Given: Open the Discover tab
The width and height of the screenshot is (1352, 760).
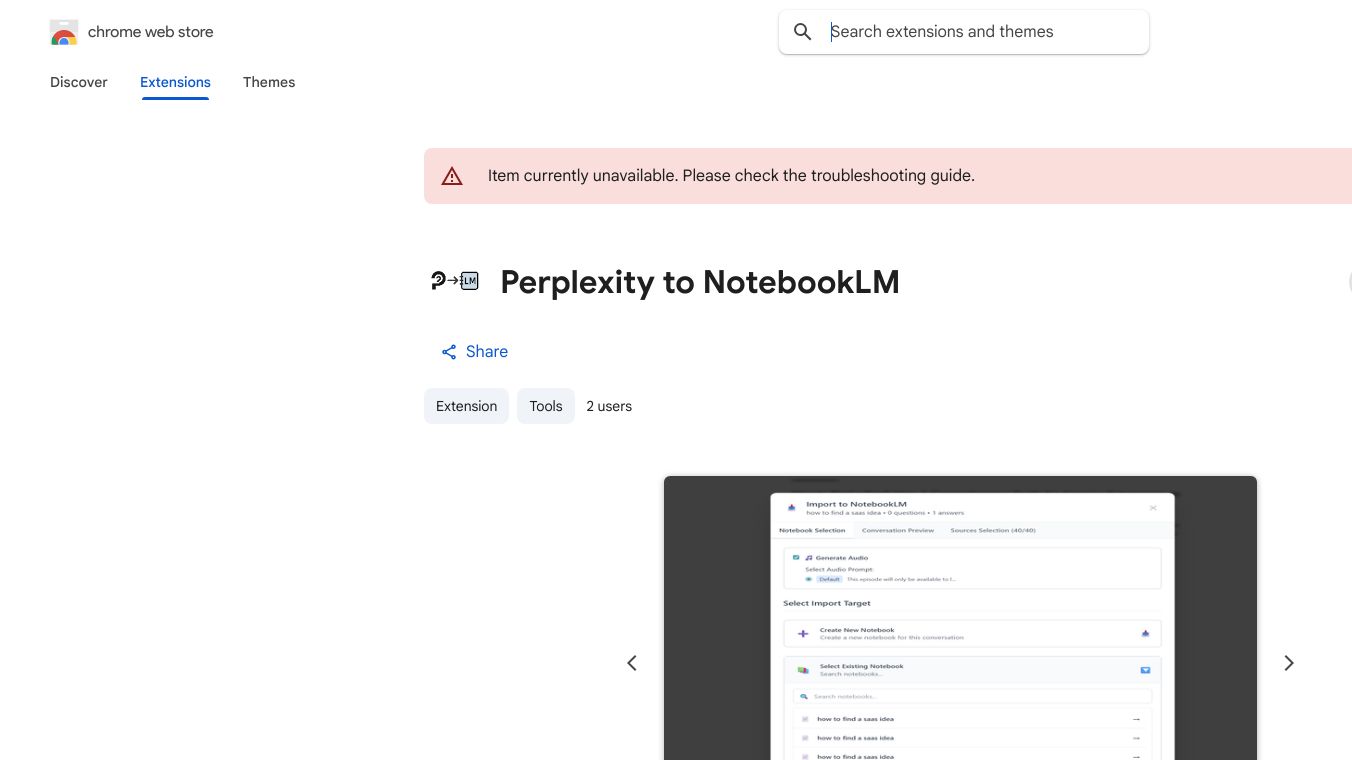Looking at the screenshot, I should 79,82.
